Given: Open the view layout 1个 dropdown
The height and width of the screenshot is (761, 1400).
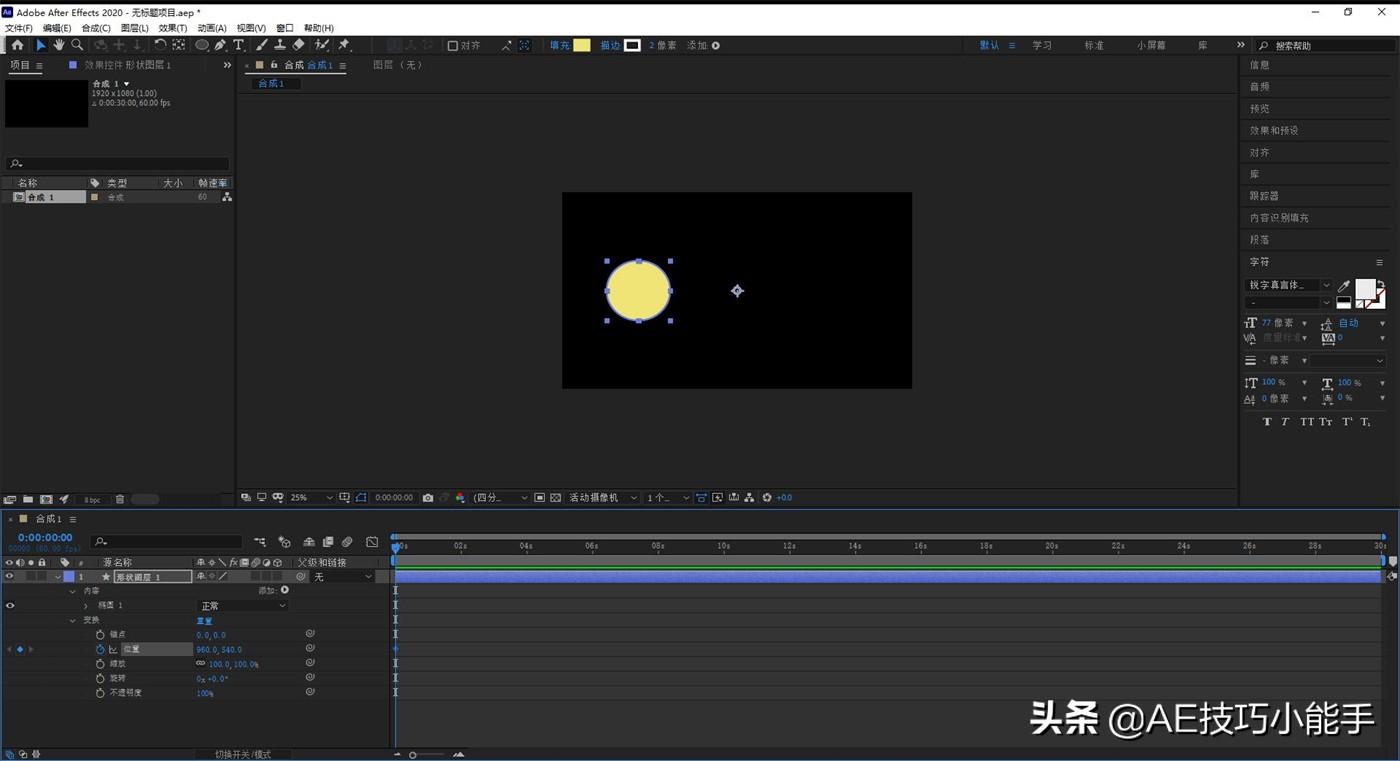Looking at the screenshot, I should (668, 497).
